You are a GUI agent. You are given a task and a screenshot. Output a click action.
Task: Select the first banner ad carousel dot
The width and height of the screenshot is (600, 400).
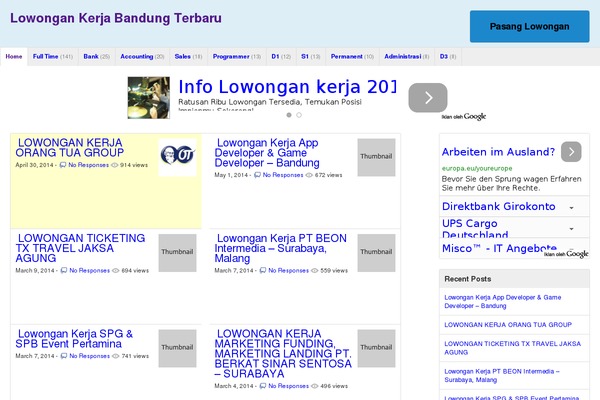pyautogui.click(x=289, y=115)
